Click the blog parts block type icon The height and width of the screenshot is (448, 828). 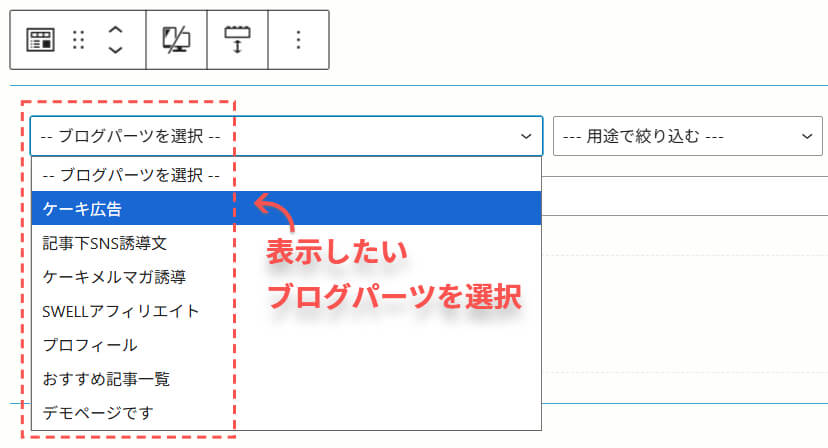(x=39, y=40)
